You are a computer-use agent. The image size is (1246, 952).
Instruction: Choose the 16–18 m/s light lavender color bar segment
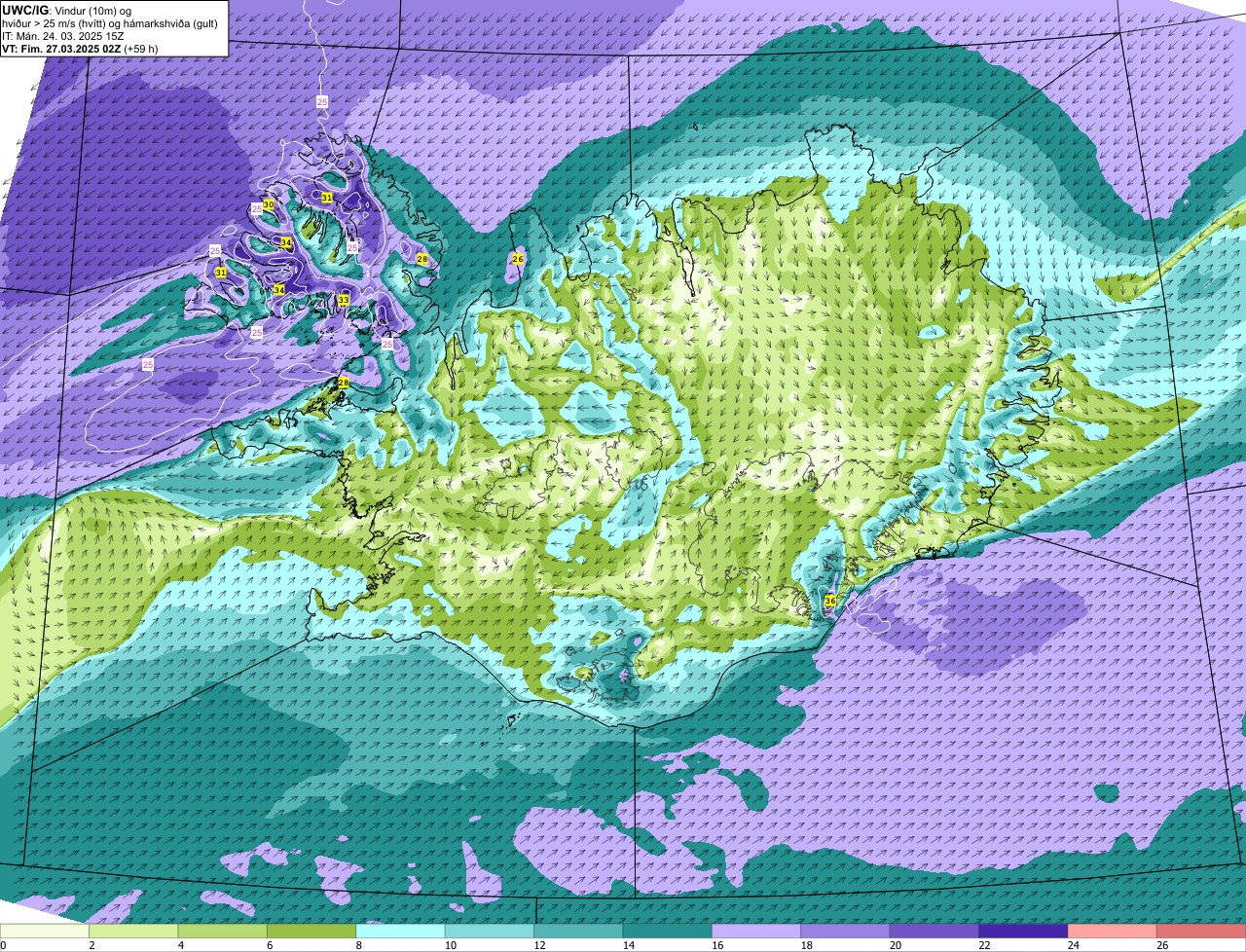click(756, 932)
